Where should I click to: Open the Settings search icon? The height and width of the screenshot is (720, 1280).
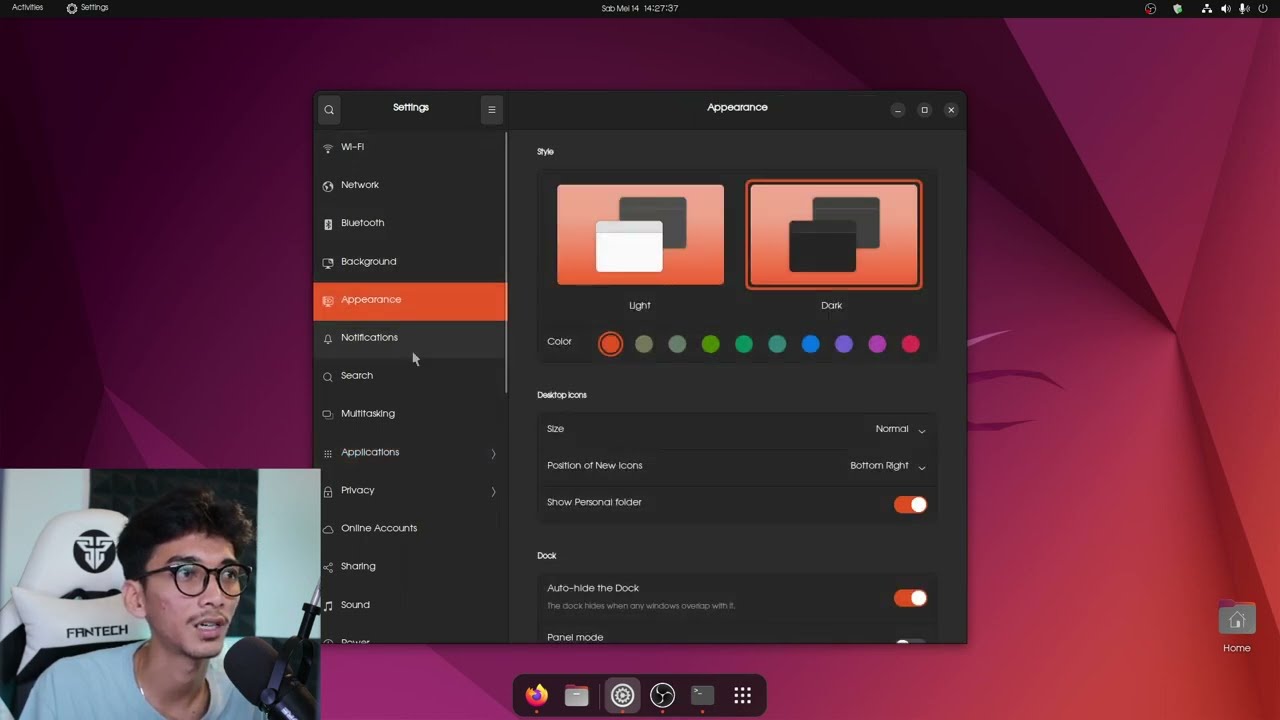click(329, 109)
